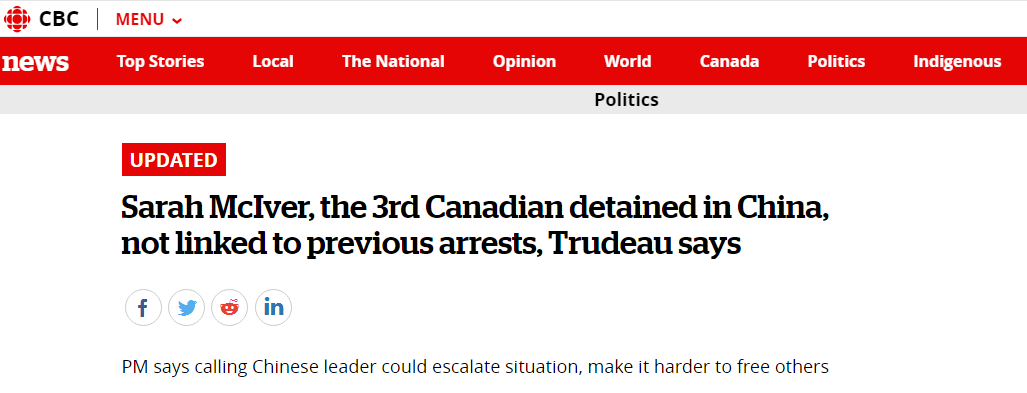Viewport: 1027px width, 393px height.
Task: Click the CBC gem logo icon
Action: (x=17, y=18)
